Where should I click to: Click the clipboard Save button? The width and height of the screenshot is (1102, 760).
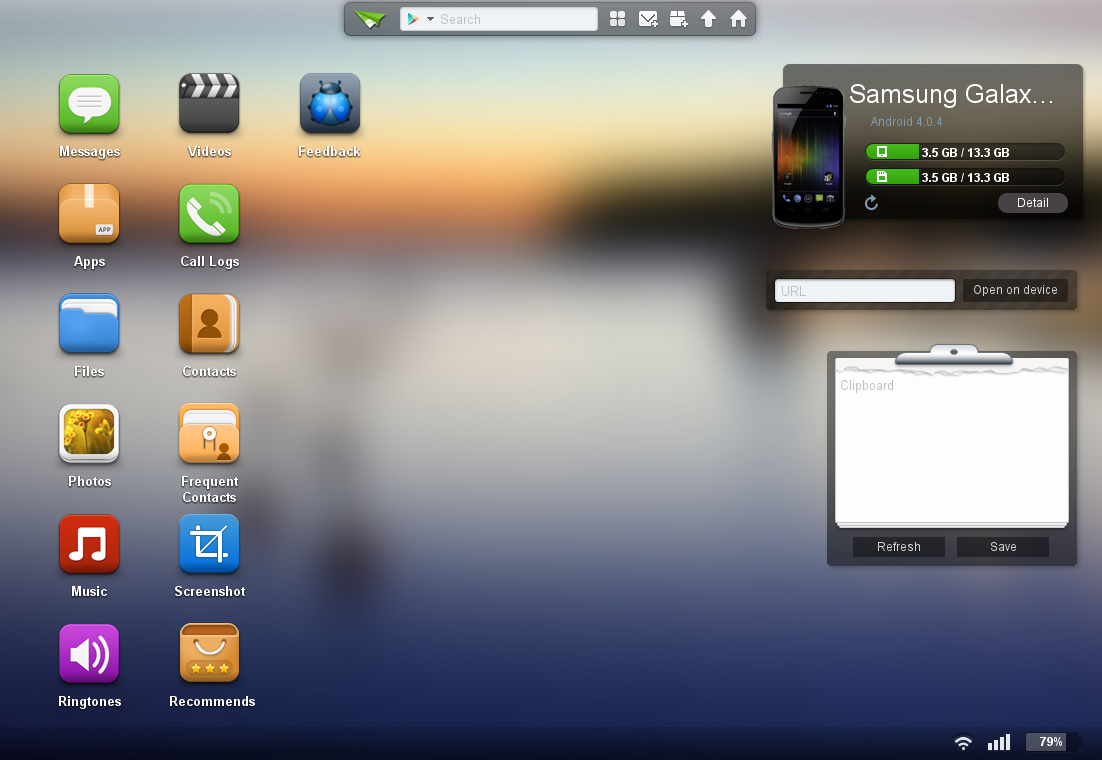tap(1003, 546)
